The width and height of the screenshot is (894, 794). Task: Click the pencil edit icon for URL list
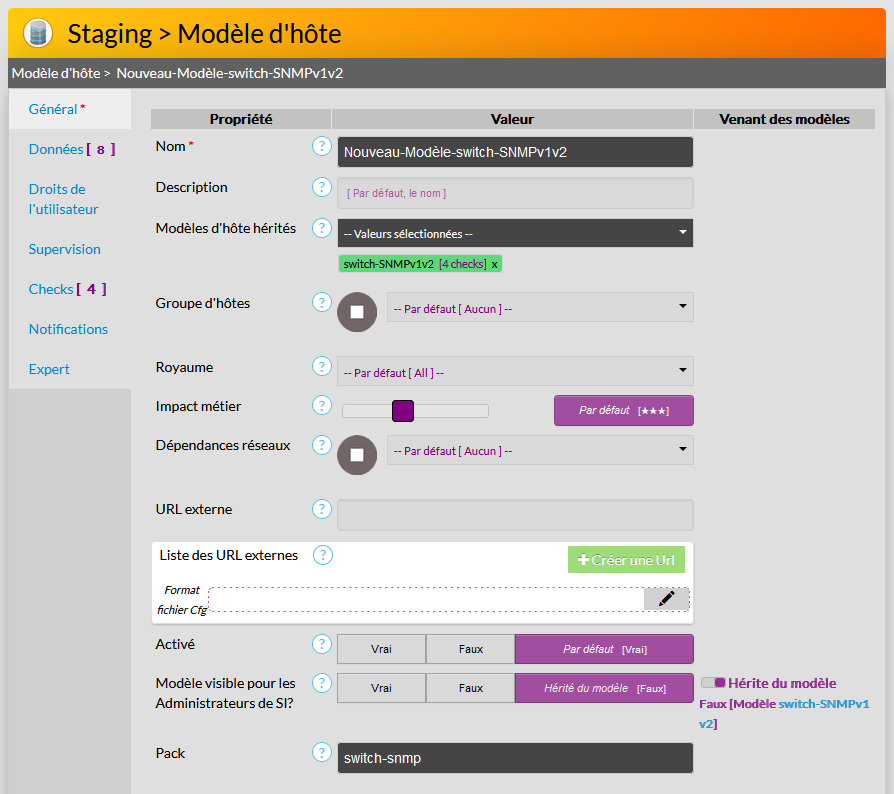[666, 598]
